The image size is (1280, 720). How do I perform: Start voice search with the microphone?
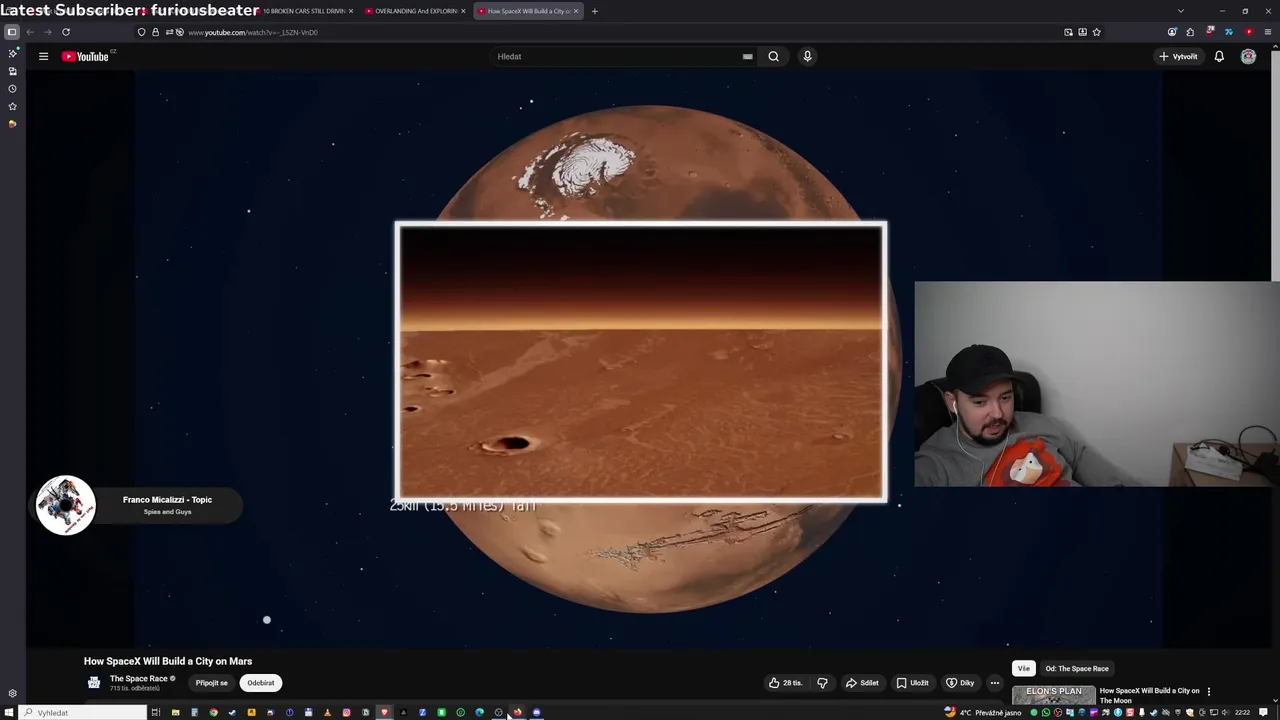807,56
